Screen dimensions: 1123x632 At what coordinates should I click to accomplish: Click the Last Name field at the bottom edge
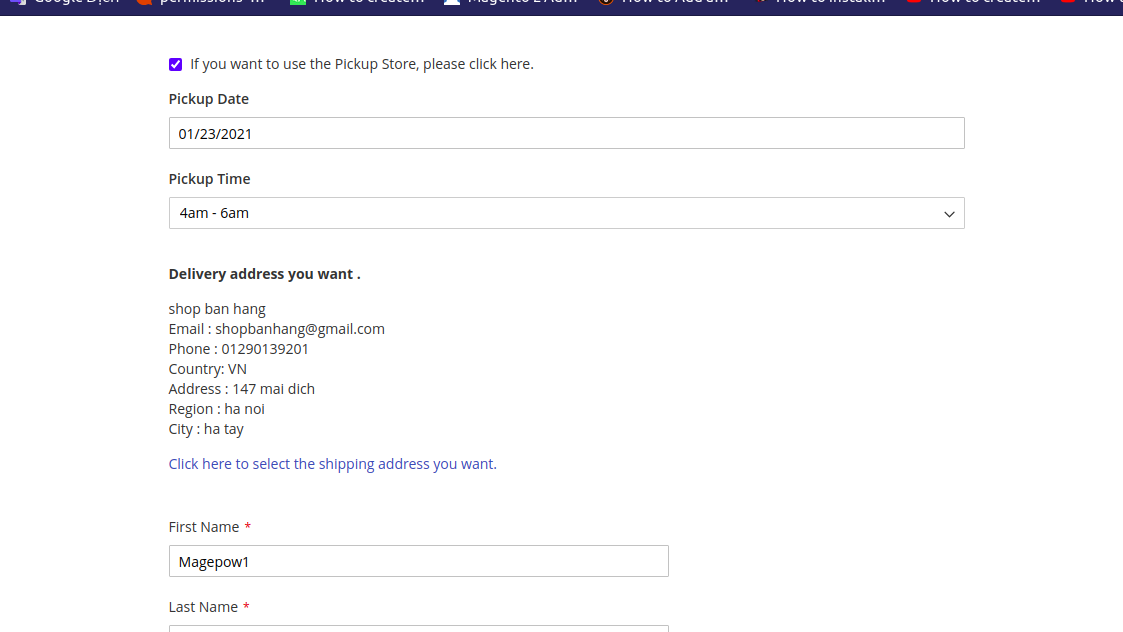[418, 628]
